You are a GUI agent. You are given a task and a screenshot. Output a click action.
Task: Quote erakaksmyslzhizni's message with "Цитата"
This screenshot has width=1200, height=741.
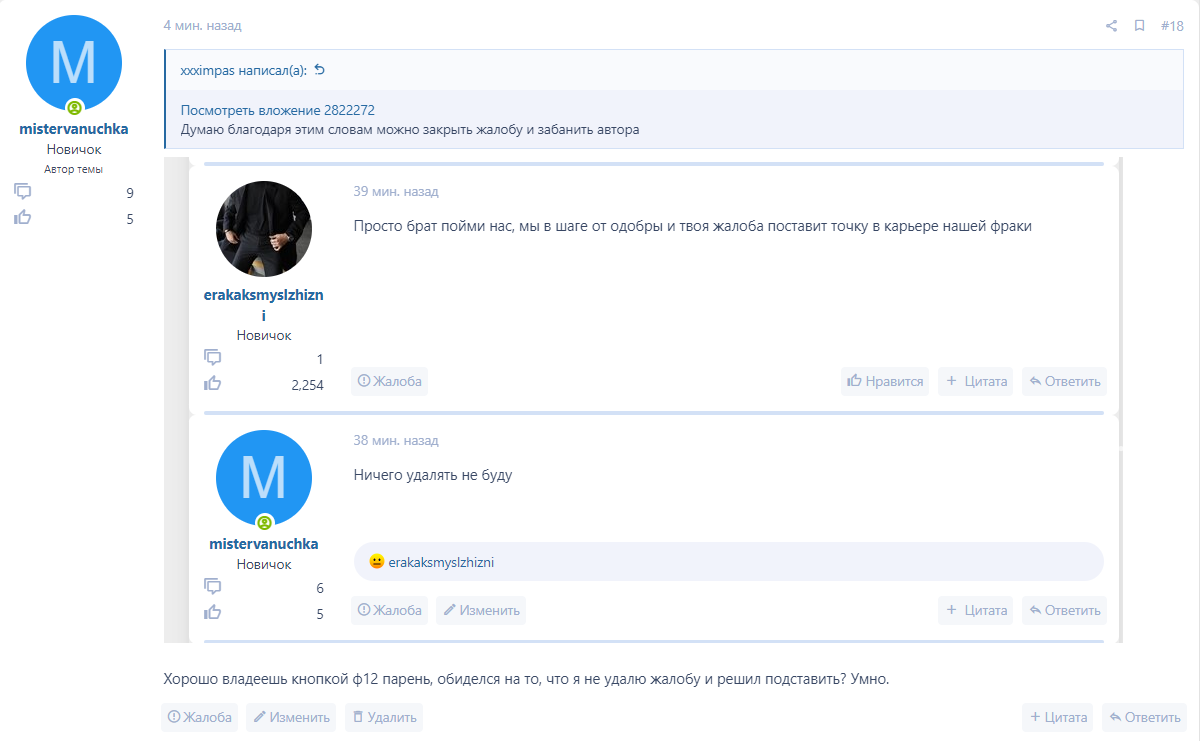point(975,381)
